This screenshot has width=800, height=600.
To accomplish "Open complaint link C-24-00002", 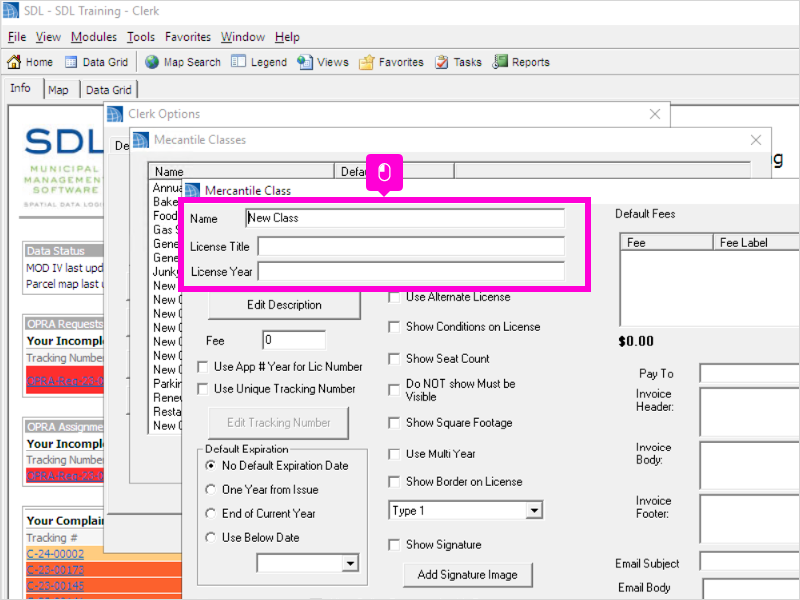I will [x=55, y=554].
